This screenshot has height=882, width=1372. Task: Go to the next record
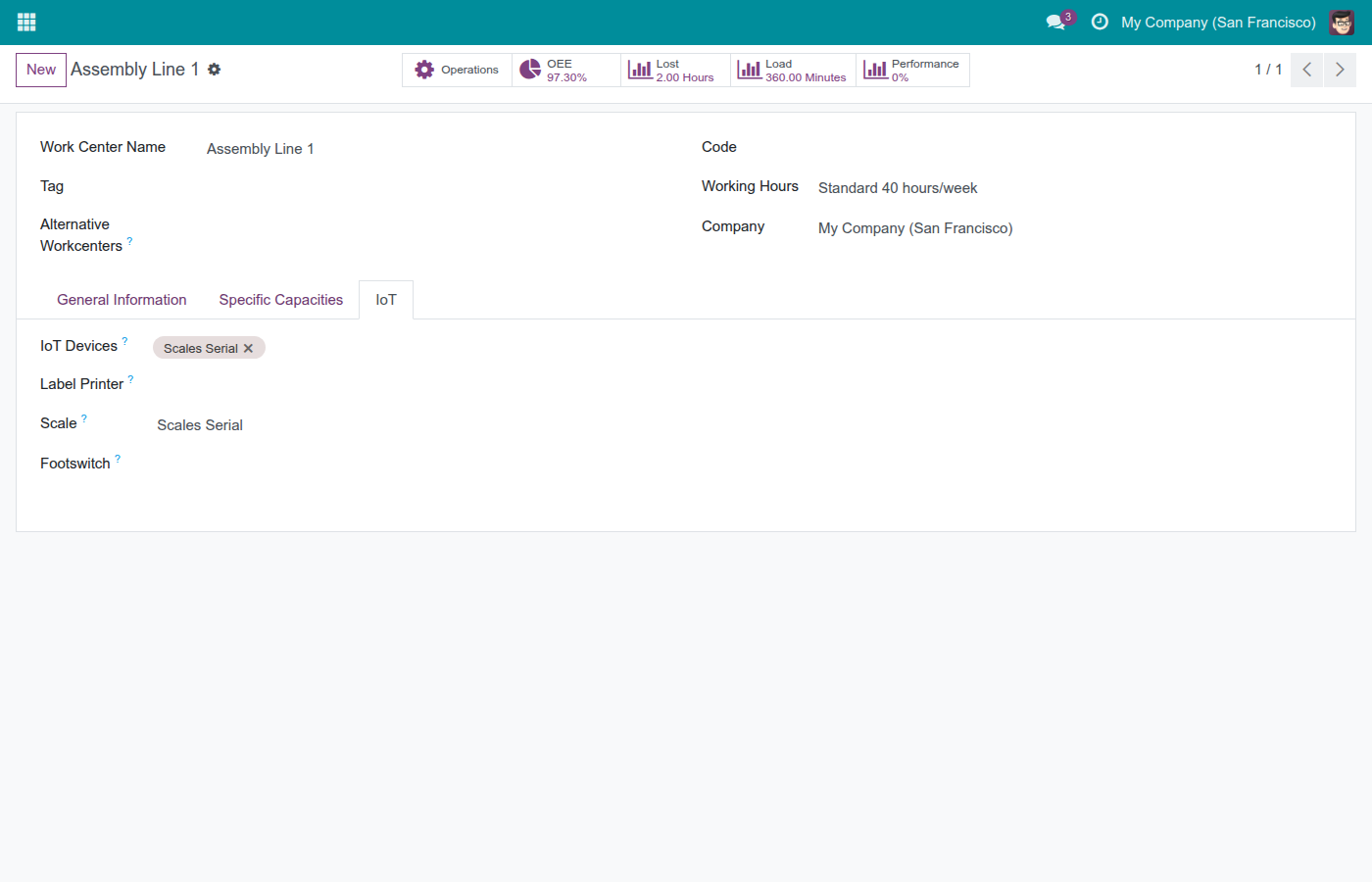(1340, 70)
